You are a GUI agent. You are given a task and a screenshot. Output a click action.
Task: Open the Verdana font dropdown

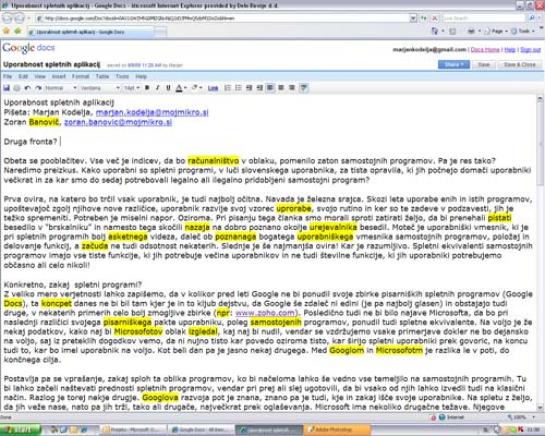(100, 88)
